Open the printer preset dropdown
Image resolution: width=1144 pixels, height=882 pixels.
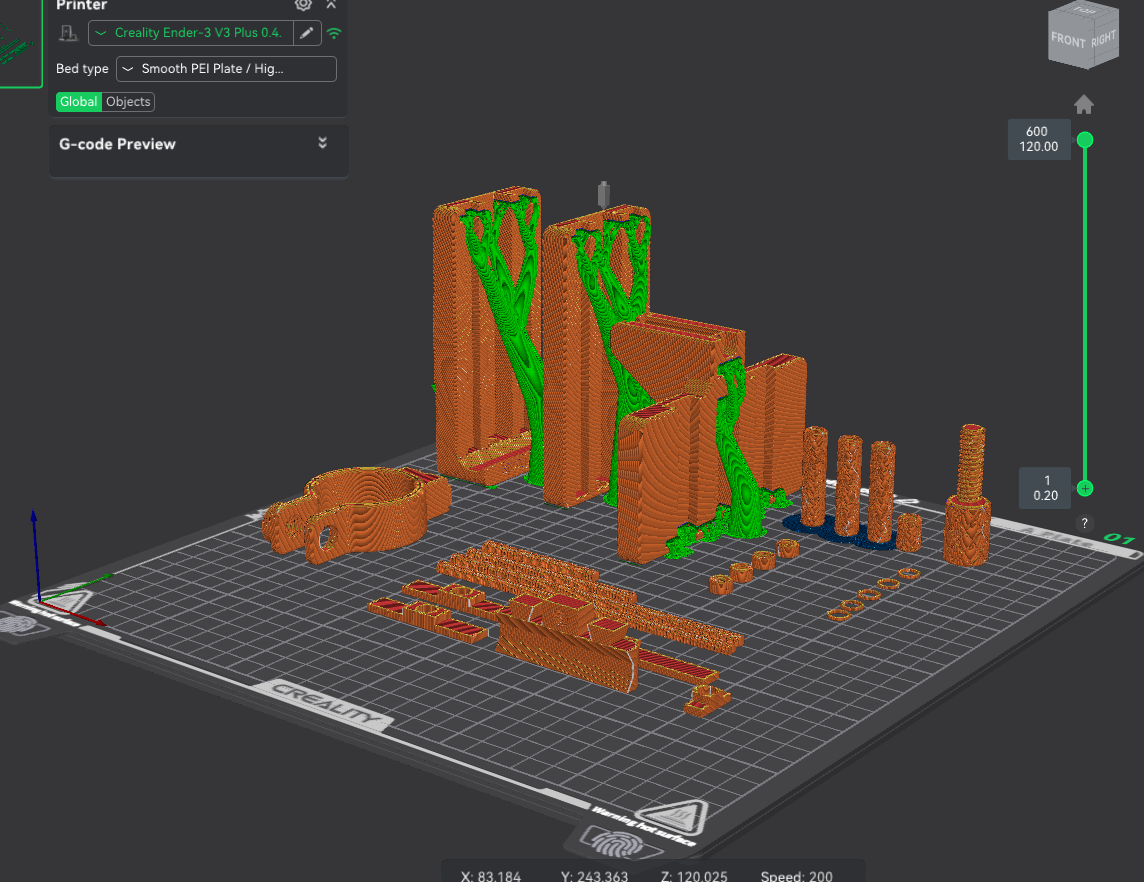pyautogui.click(x=190, y=33)
